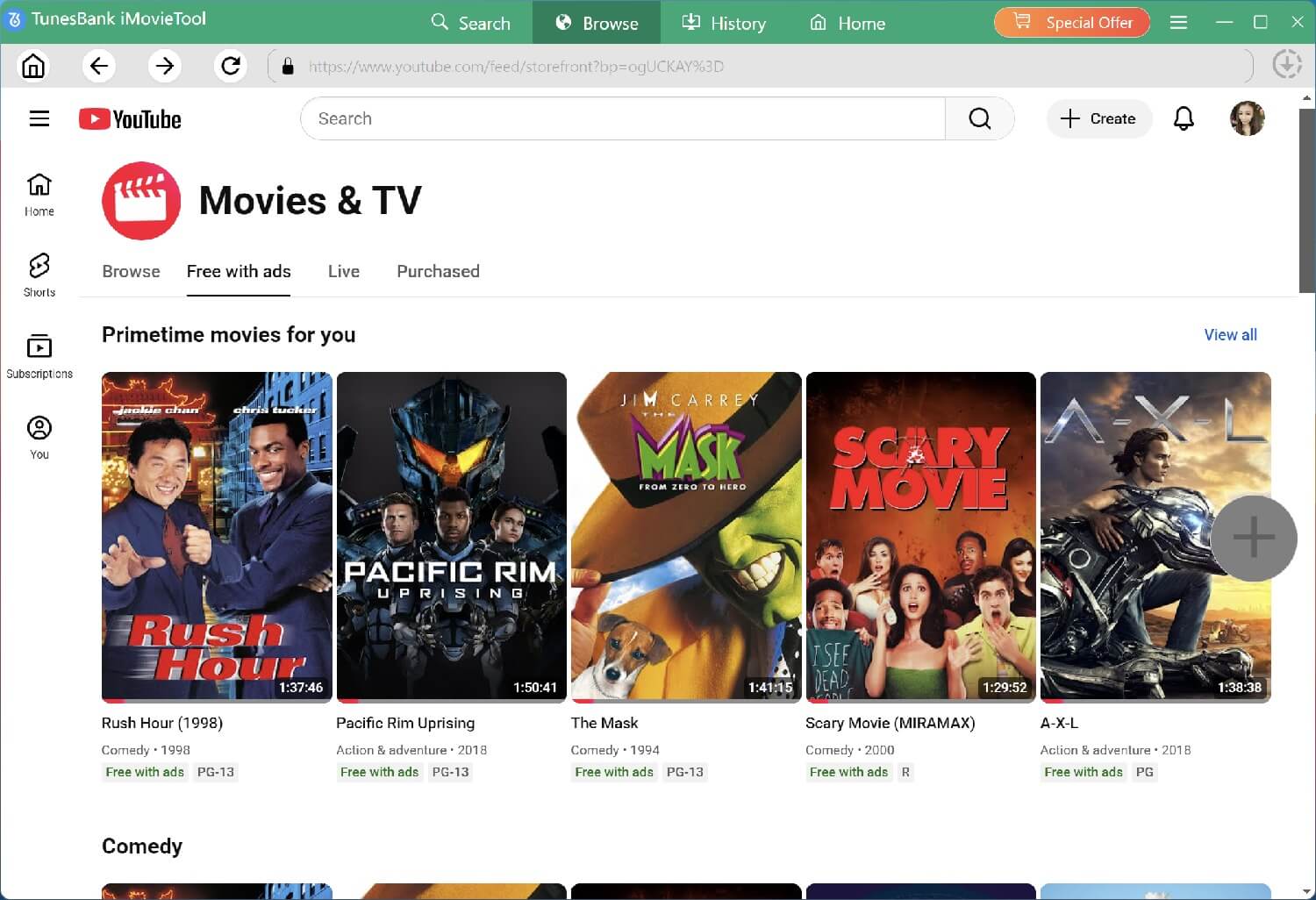Navigate back using the back arrow

(x=99, y=65)
